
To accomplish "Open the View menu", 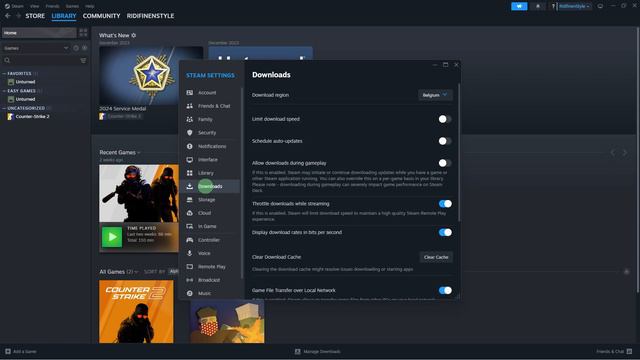I will click(x=34, y=6).
